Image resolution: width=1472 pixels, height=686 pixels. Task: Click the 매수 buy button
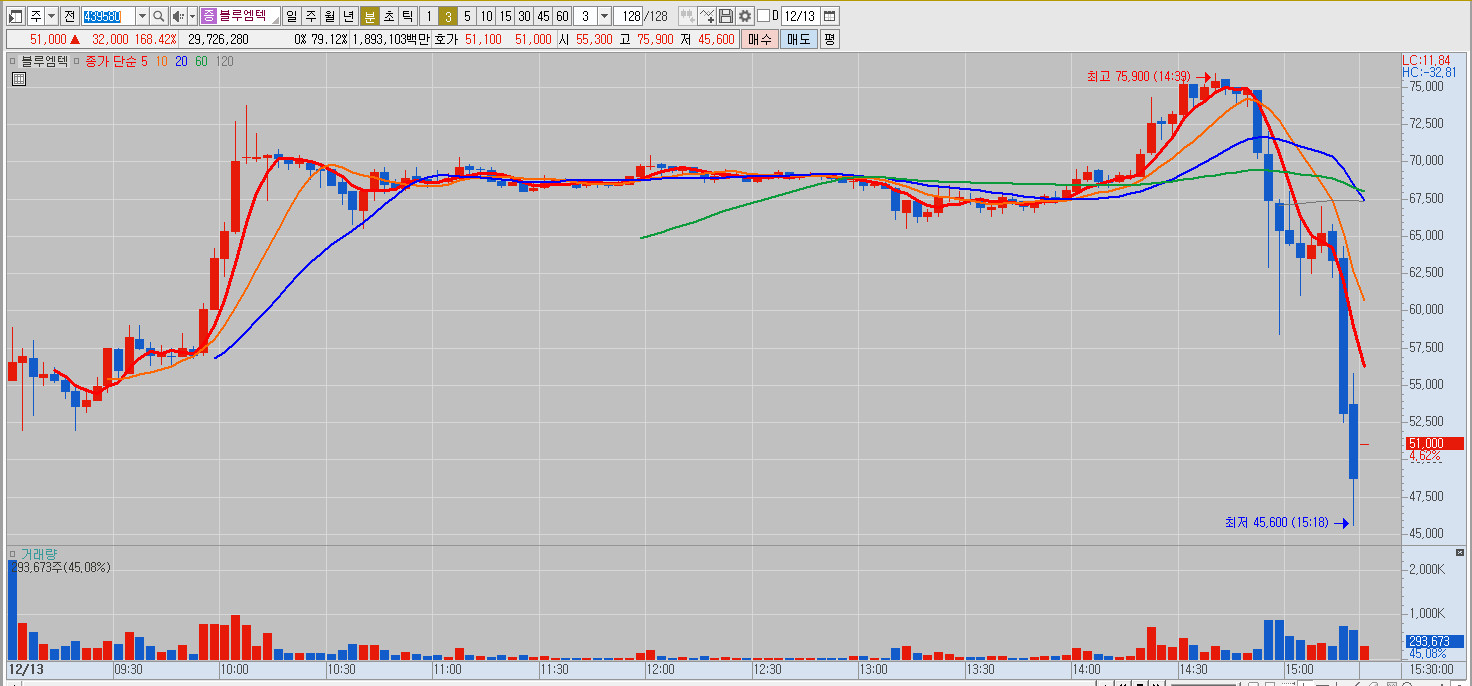coord(760,39)
